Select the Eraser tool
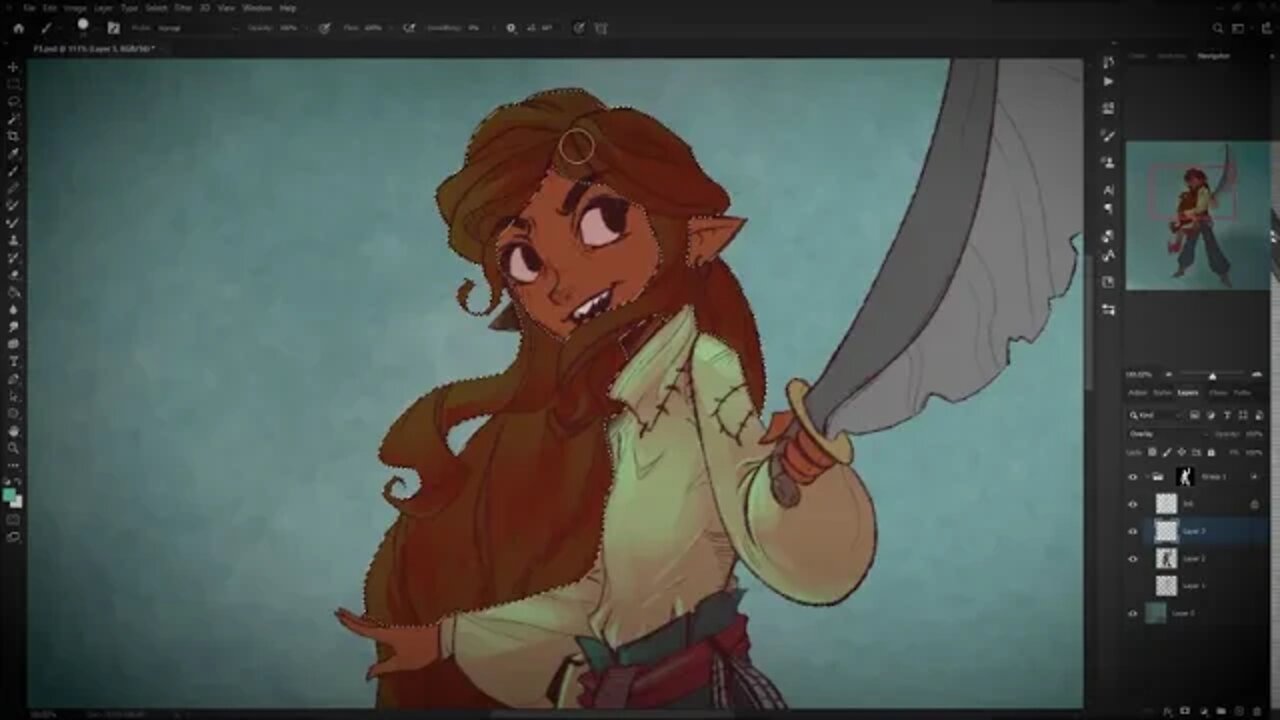 [13, 274]
